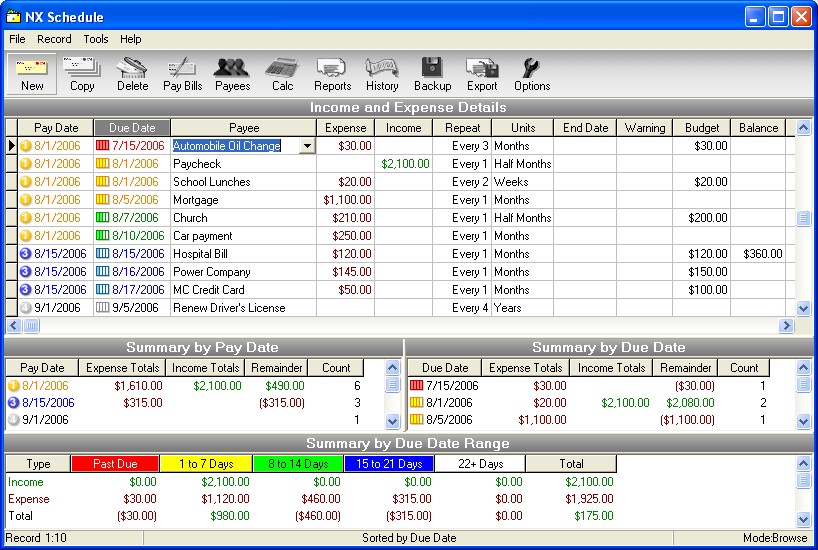Launch the Calc calculator tool
This screenshot has height=550, width=818.
[282, 74]
